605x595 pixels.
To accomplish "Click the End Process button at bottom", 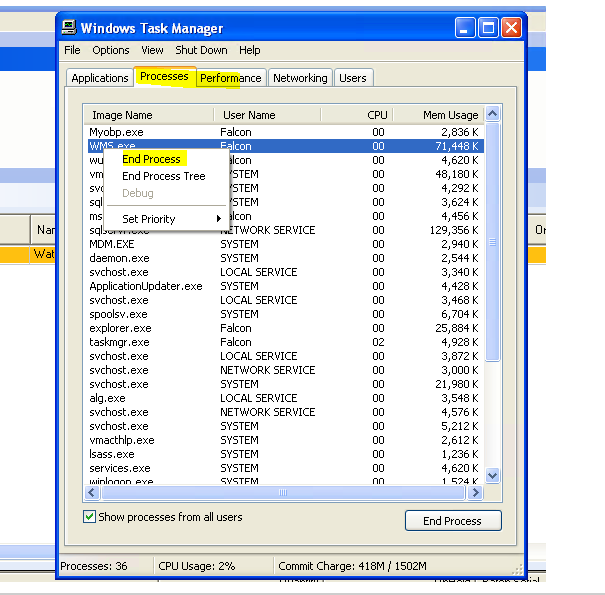I will coord(453,521).
